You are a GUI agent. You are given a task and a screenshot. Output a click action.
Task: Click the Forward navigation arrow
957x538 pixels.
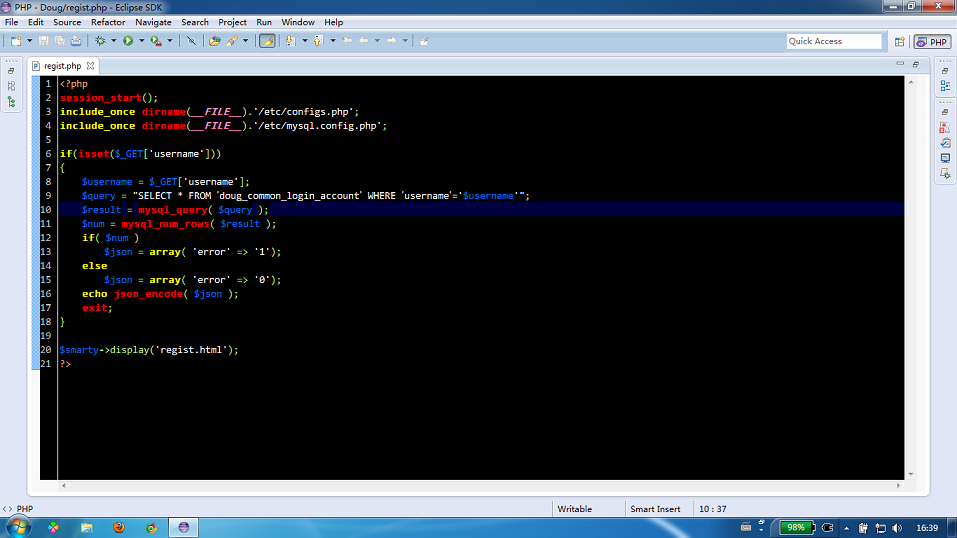[392, 41]
